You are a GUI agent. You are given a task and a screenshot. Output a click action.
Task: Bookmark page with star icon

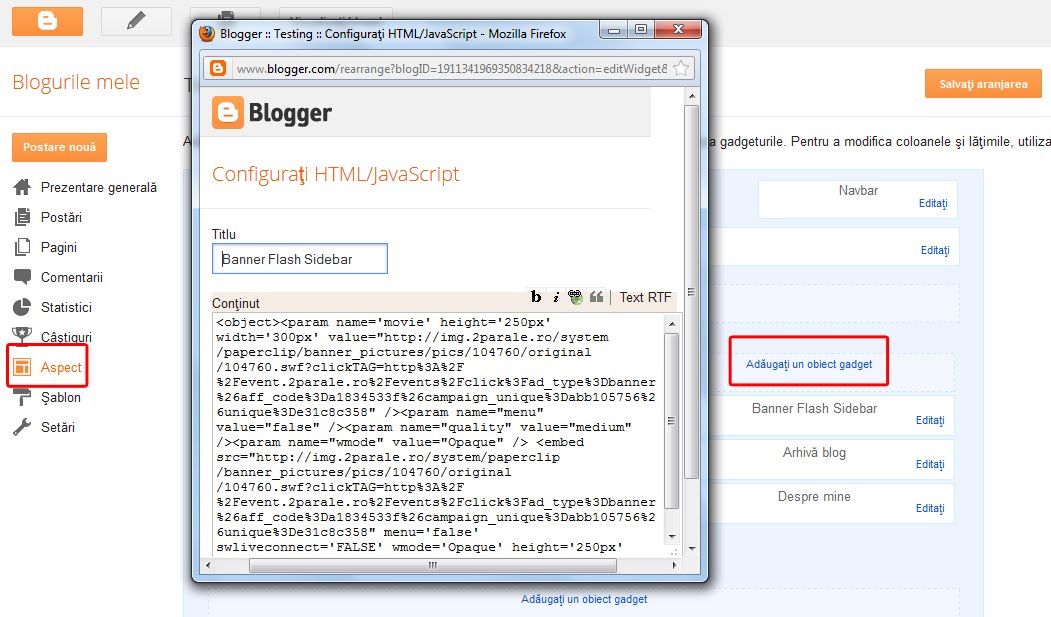pos(681,68)
